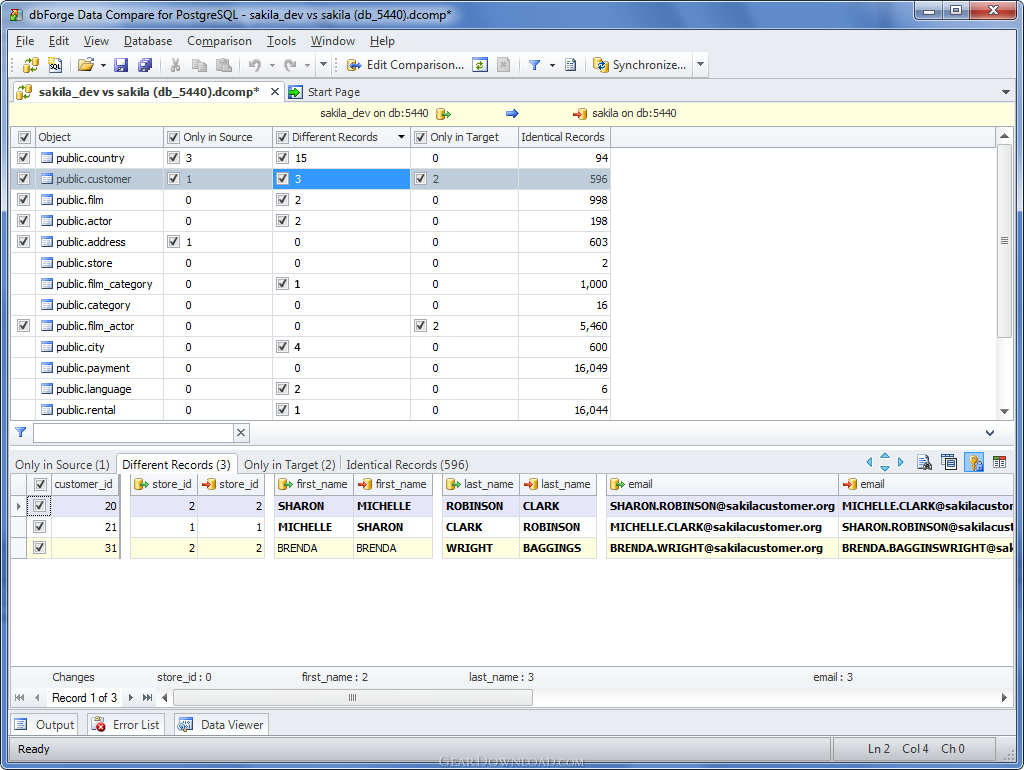Click the Synchronize button

pos(639,65)
